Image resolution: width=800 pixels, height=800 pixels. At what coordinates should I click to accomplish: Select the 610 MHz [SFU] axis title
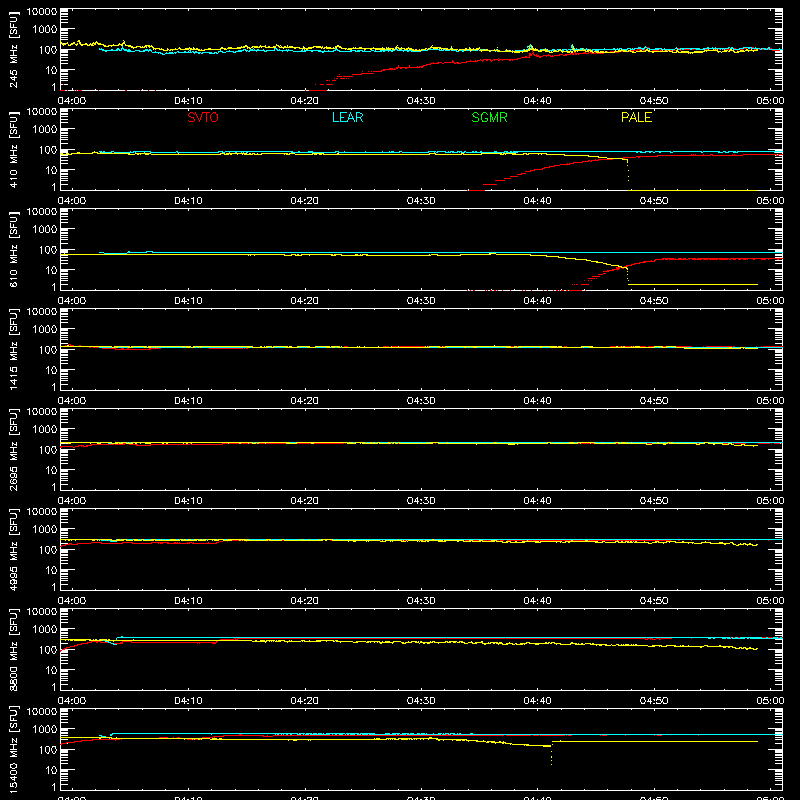(x=13, y=249)
